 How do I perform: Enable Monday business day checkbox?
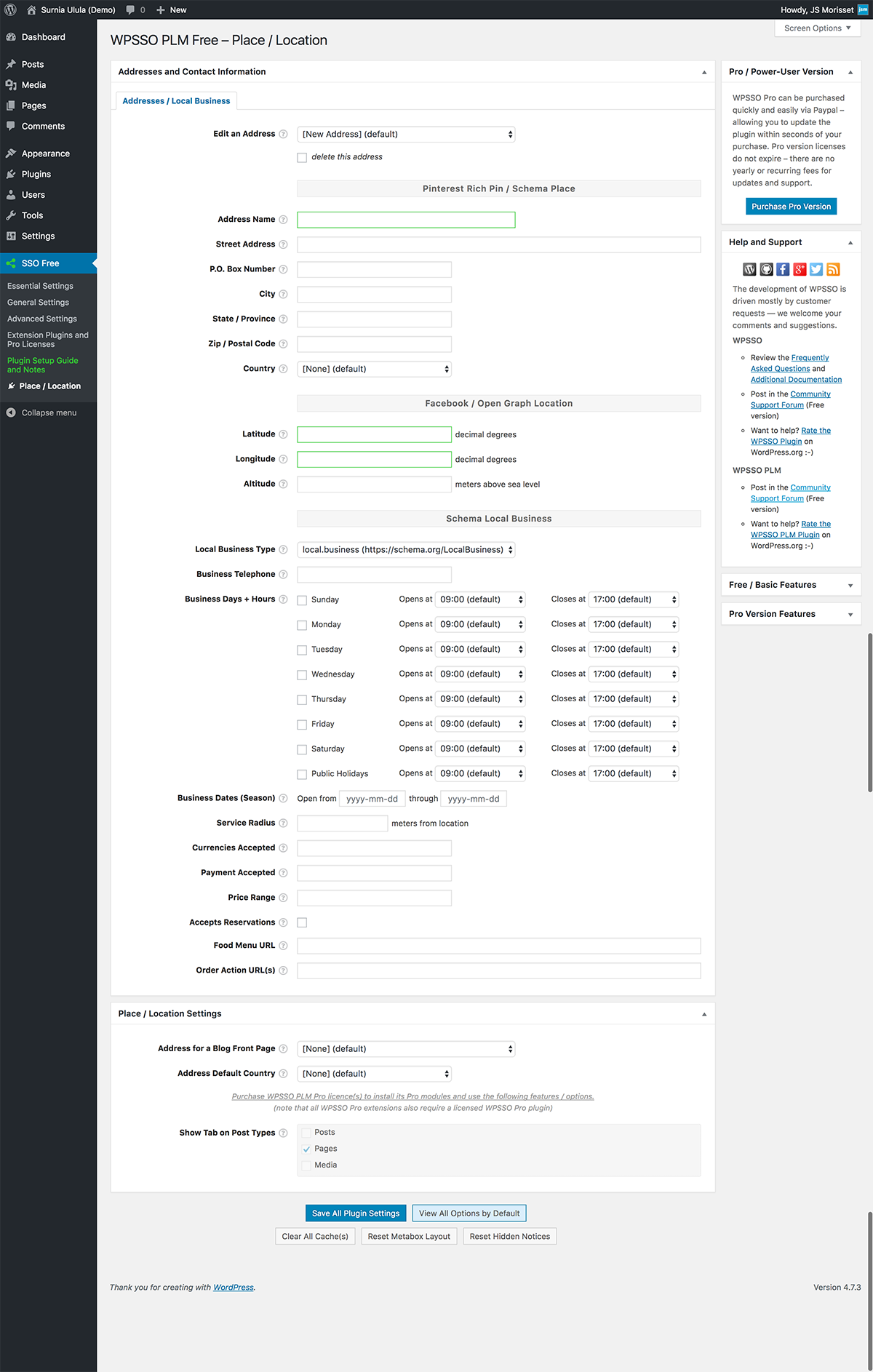pyautogui.click(x=302, y=625)
